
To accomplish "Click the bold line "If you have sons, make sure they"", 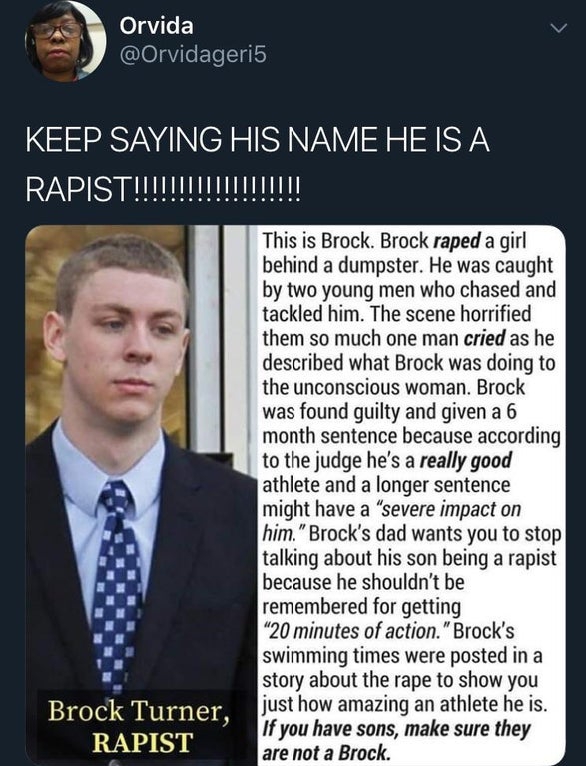I will 397,729.
